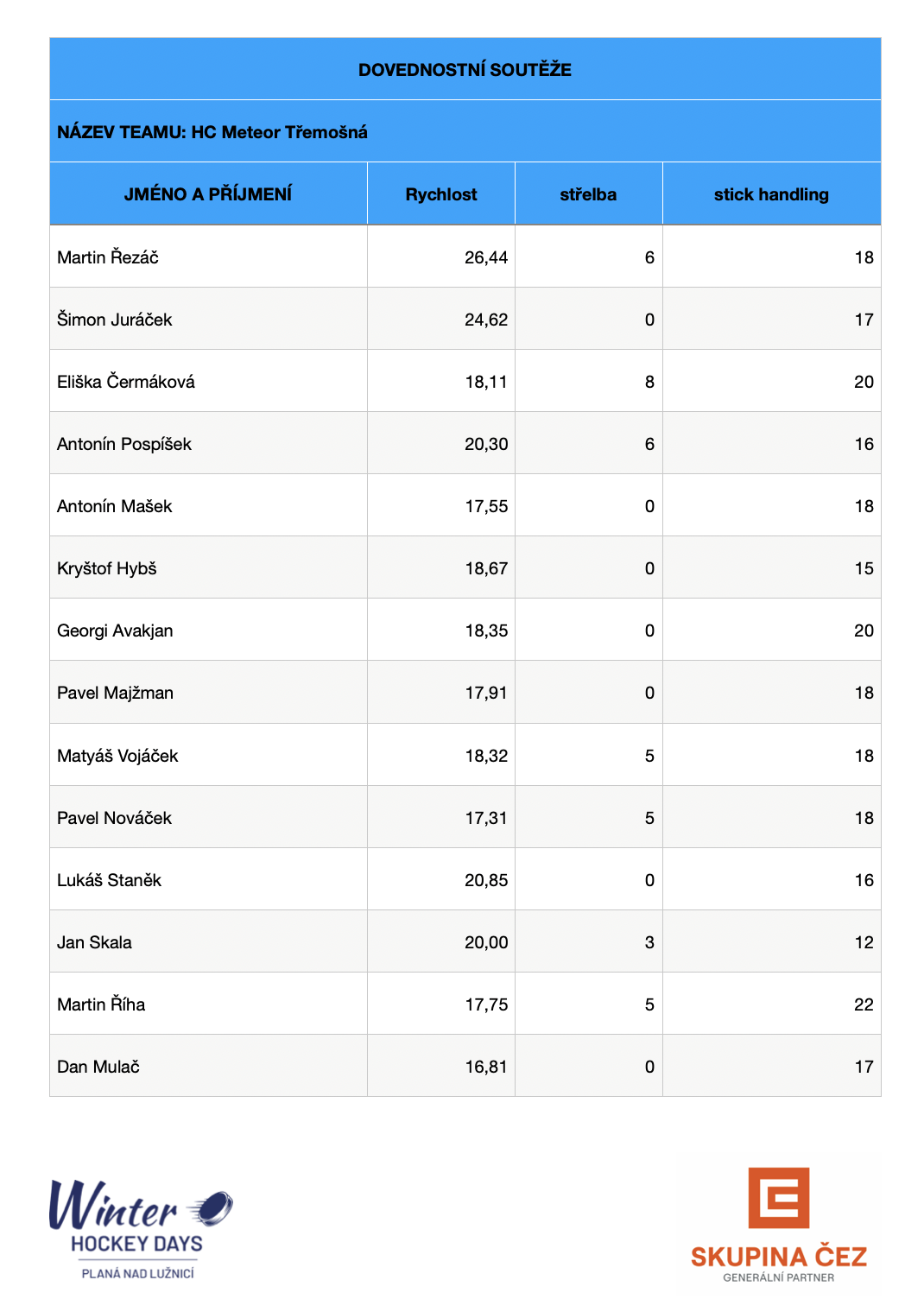This screenshot has width=924, height=1299.
Task: Select the Kryštof Hybš name cell
Action: (107, 568)
